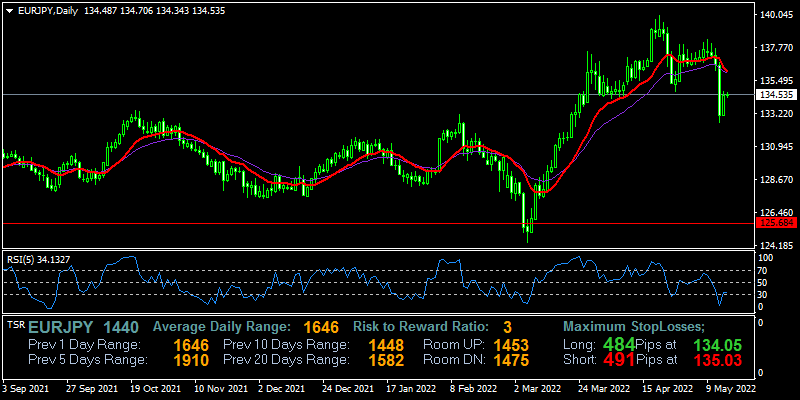Click the 8 Feb 2022 date label
Image resolution: width=800 pixels, height=400 pixels.
[475, 389]
